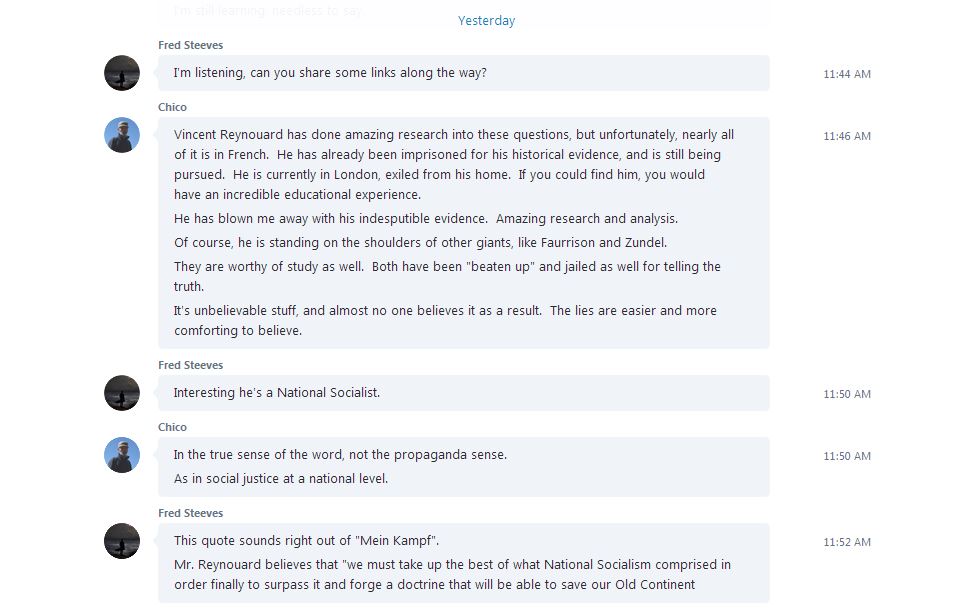This screenshot has height=610, width=980.
Task: Select the "Interesting he's a National Socialist" message
Action: 464,393
